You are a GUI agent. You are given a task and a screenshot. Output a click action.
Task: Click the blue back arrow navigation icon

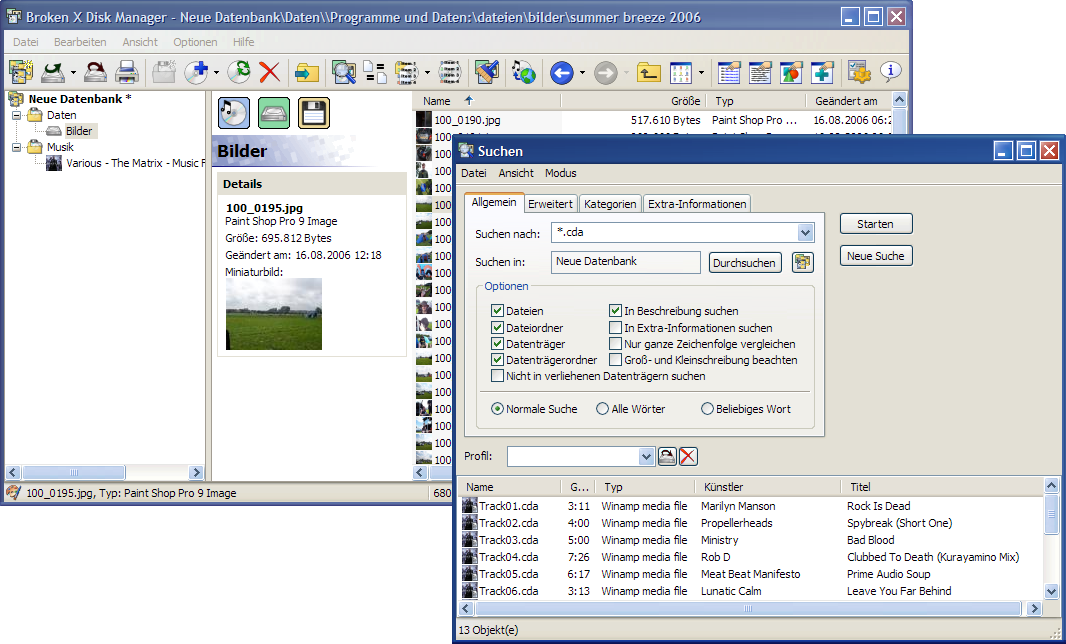click(x=561, y=72)
